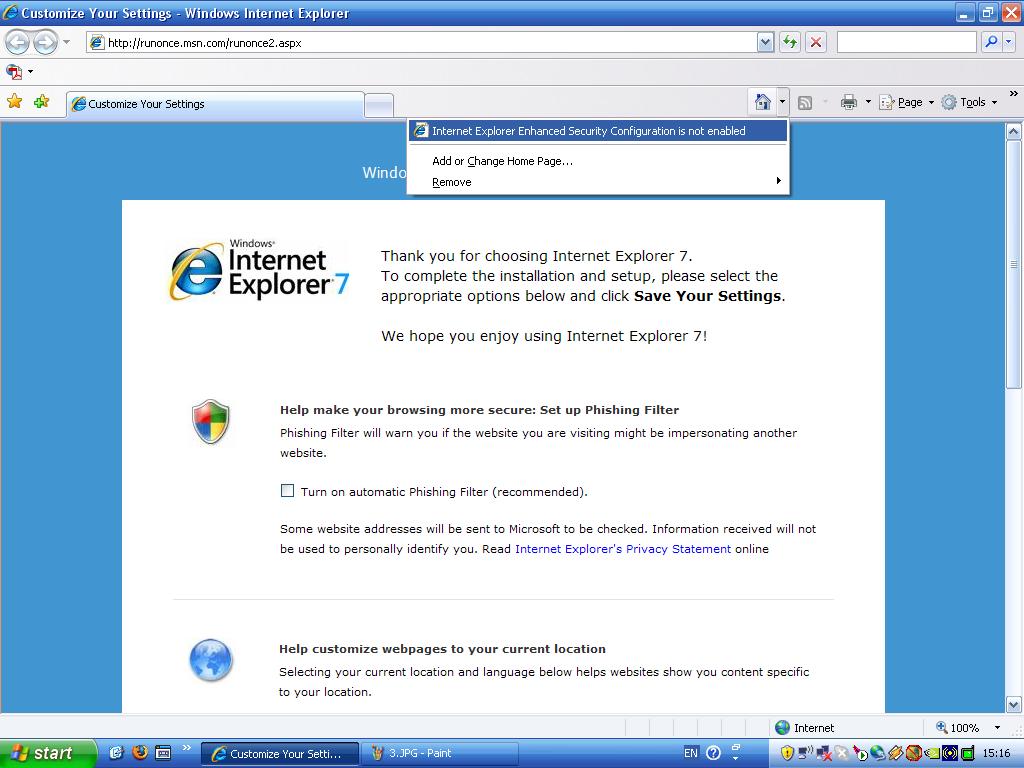Image resolution: width=1024 pixels, height=768 pixels.
Task: Click the Print icon in the toolbar
Action: point(848,102)
